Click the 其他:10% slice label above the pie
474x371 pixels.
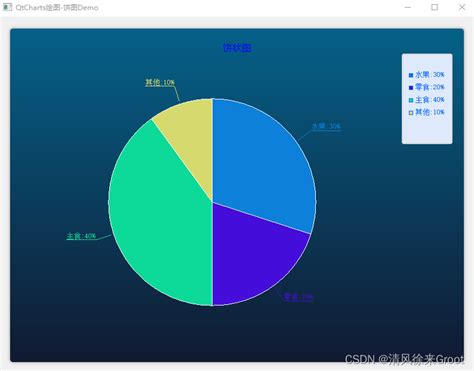(160, 82)
